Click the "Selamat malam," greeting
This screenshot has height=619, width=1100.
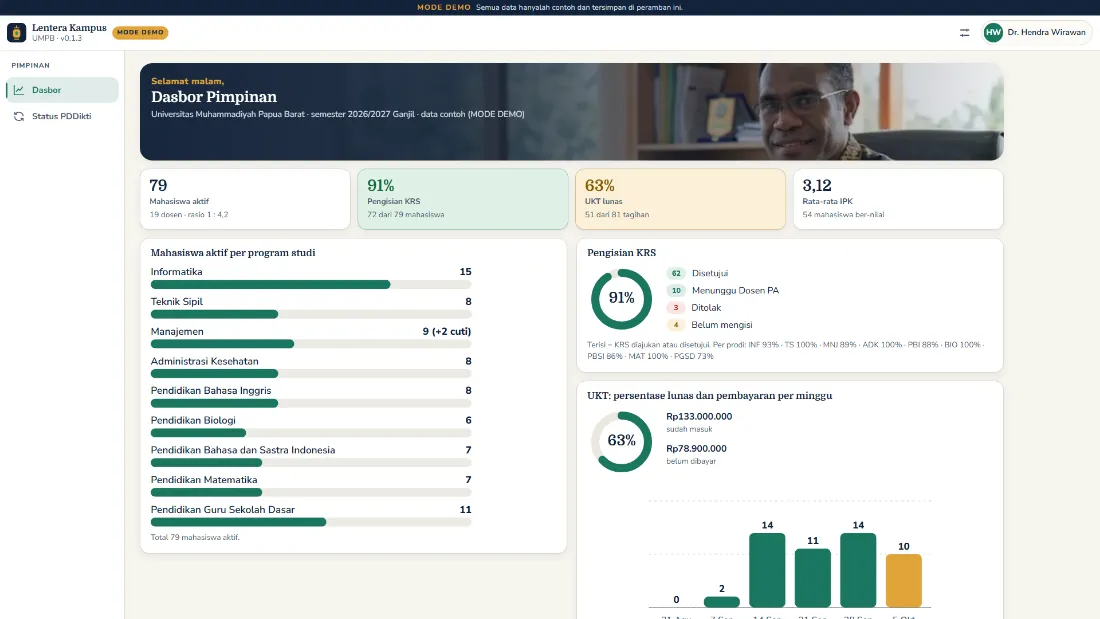coord(187,81)
